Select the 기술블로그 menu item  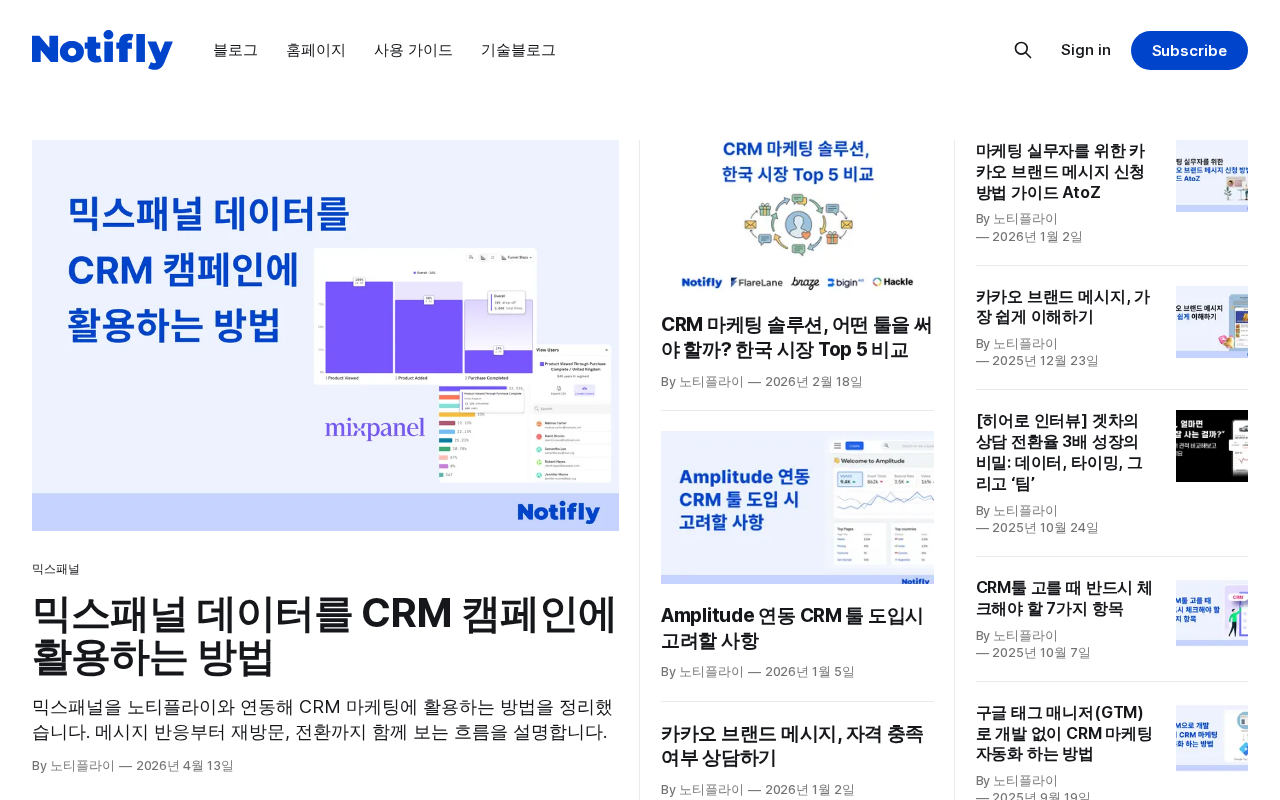pos(518,50)
